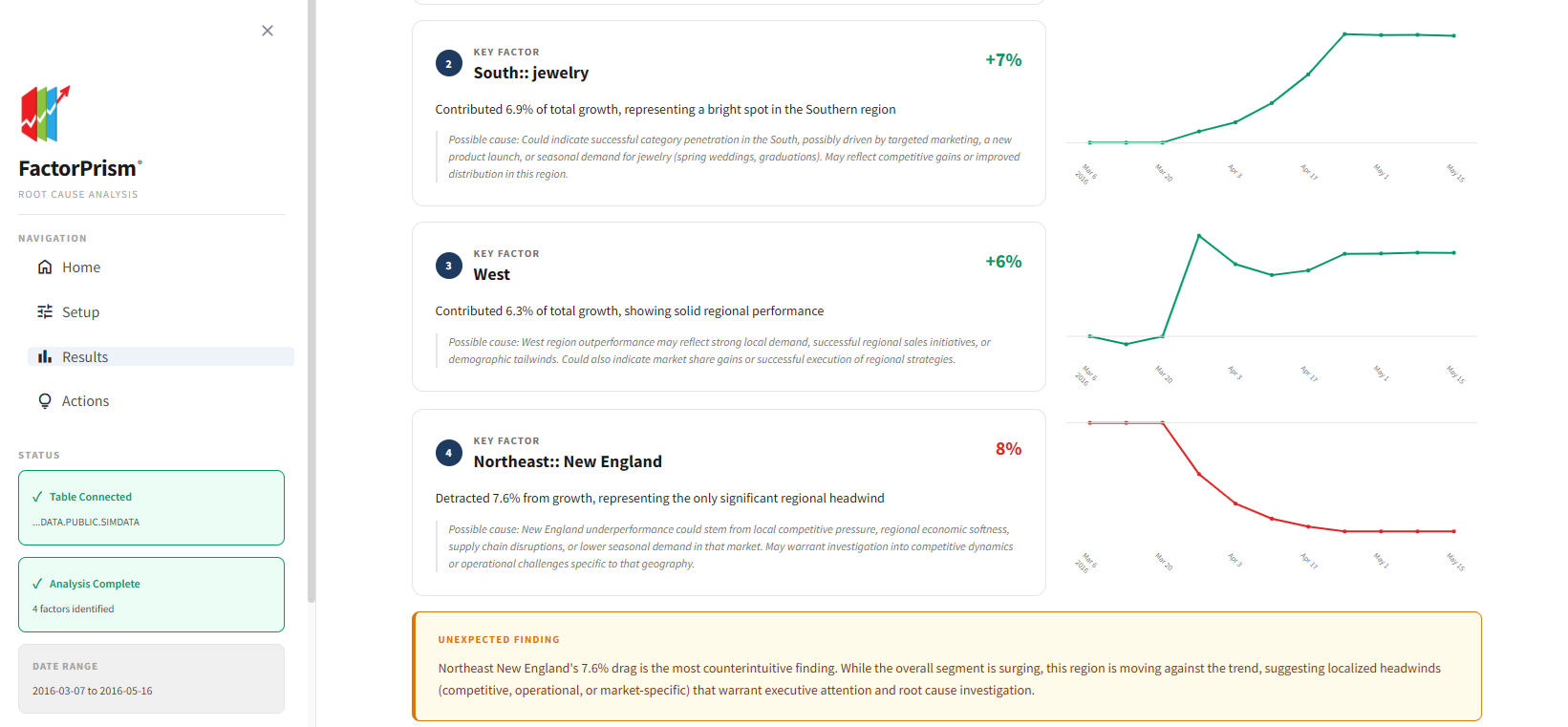Click the numbered badge on South:: jewelry
The width and height of the screenshot is (1568, 727).
point(449,63)
